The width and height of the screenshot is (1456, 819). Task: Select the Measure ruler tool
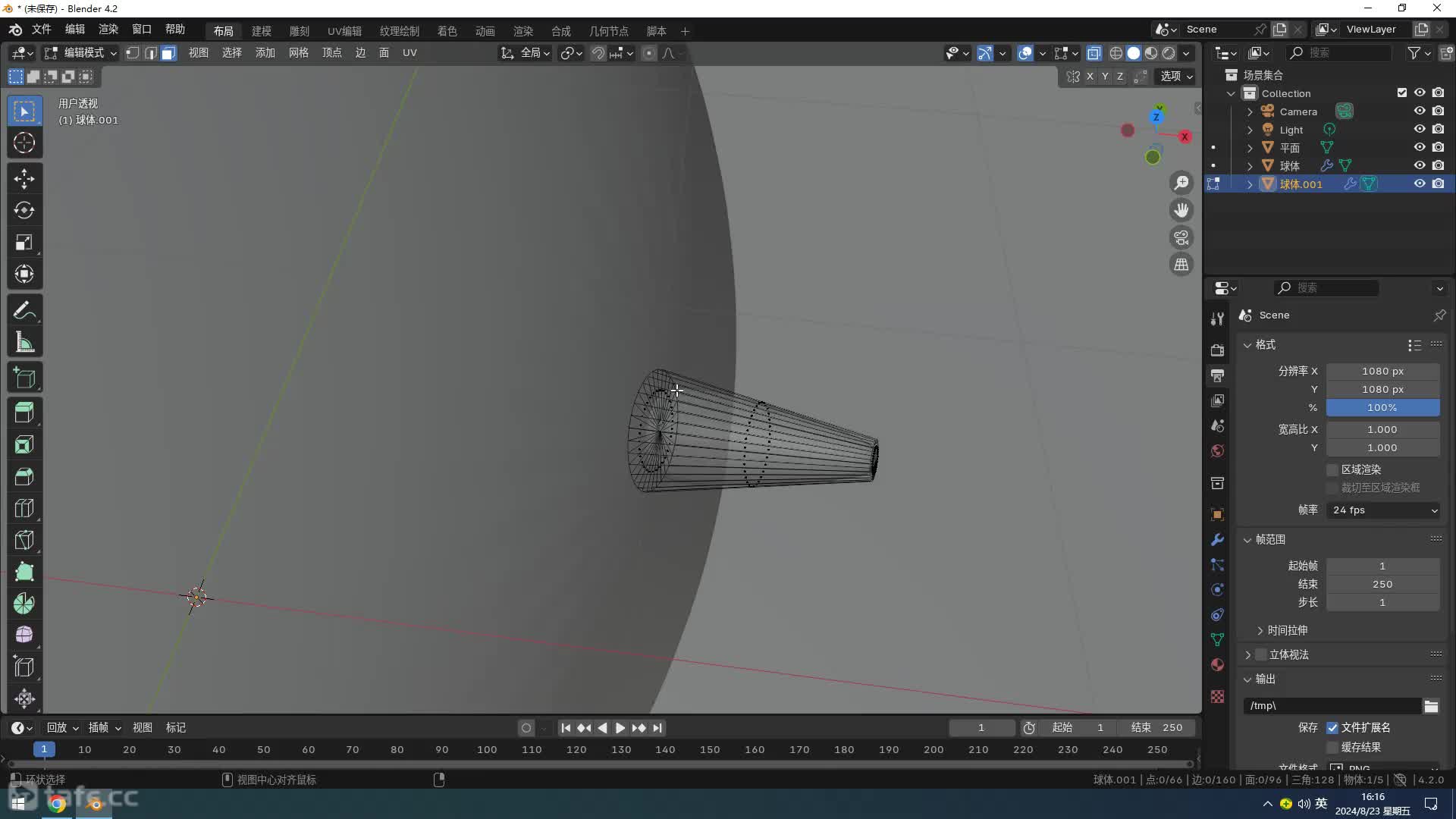24,343
